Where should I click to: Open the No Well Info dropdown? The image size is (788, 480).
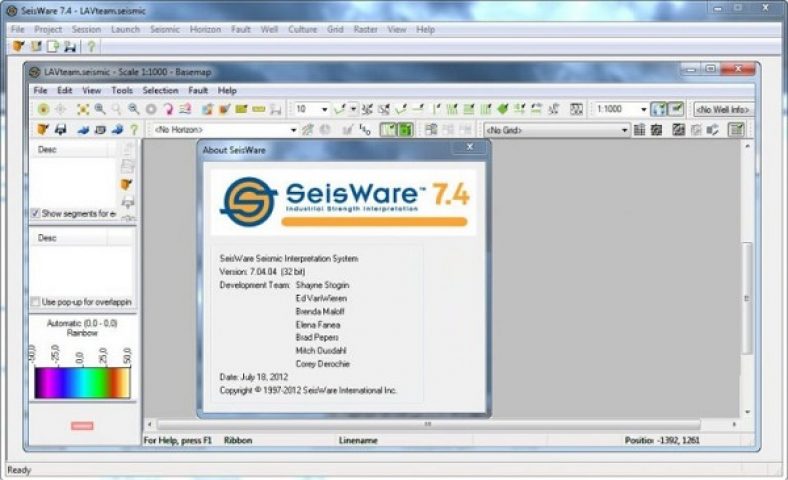point(723,109)
